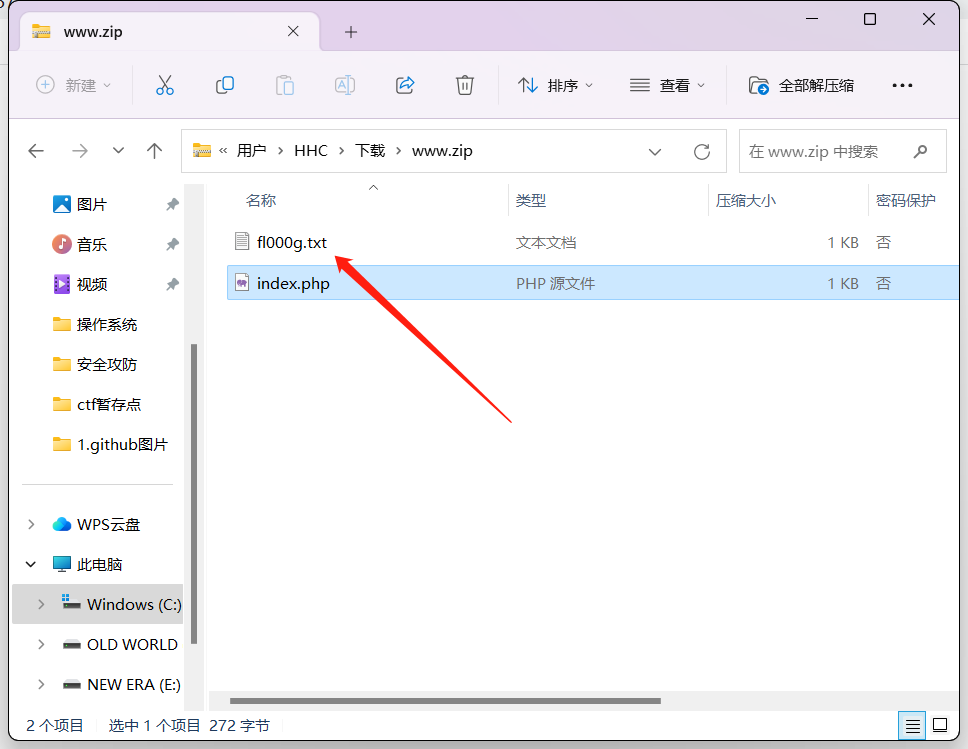968x749 pixels.
Task: Switch to details view in the status bar
Action: tap(912, 725)
